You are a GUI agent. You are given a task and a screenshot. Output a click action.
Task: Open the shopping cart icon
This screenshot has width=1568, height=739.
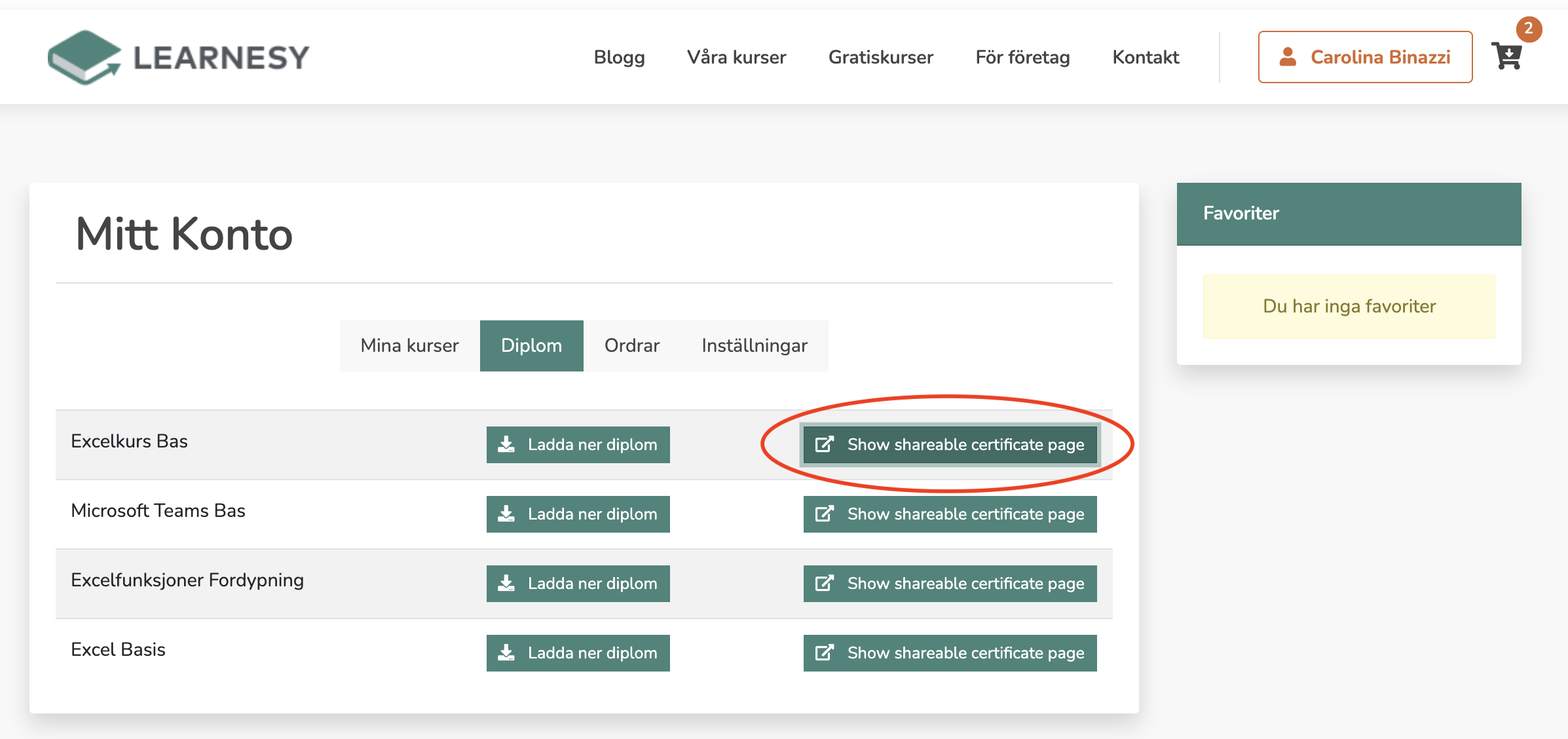(1506, 56)
